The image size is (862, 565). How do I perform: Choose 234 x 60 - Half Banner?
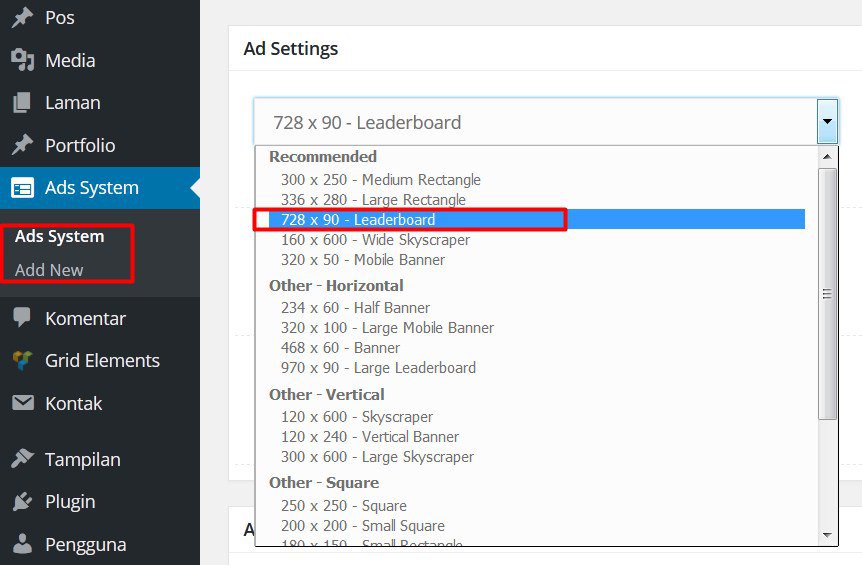[x=355, y=308]
